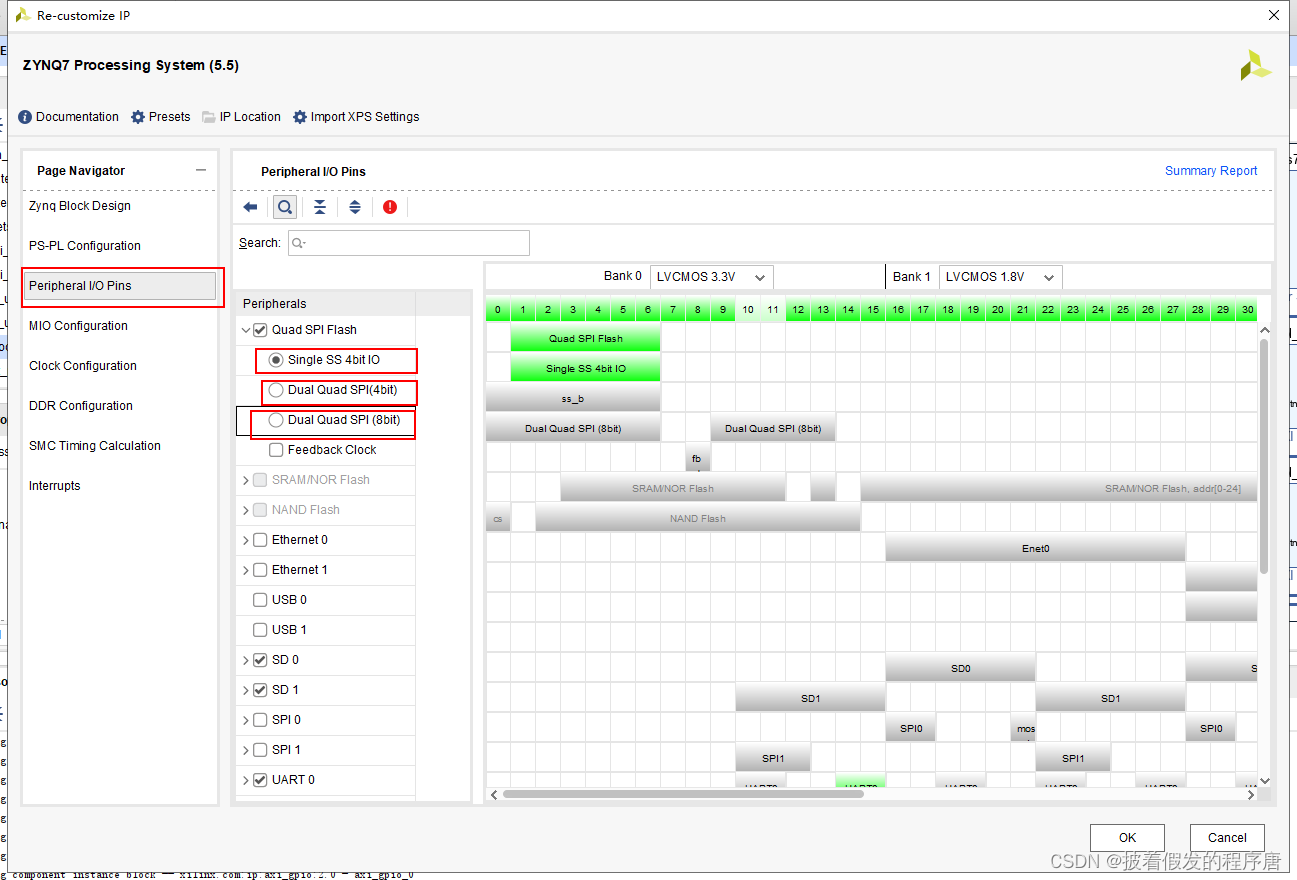
Task: Enable the USB 1 checkbox
Action: click(x=260, y=630)
